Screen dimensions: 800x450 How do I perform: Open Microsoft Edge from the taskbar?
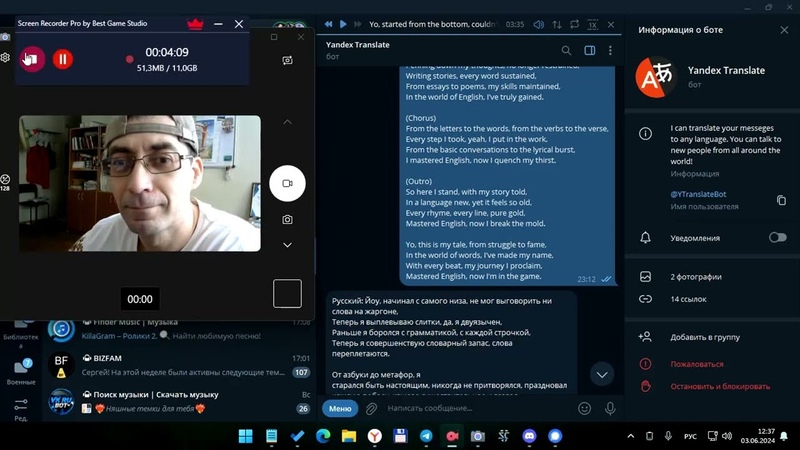[323, 436]
